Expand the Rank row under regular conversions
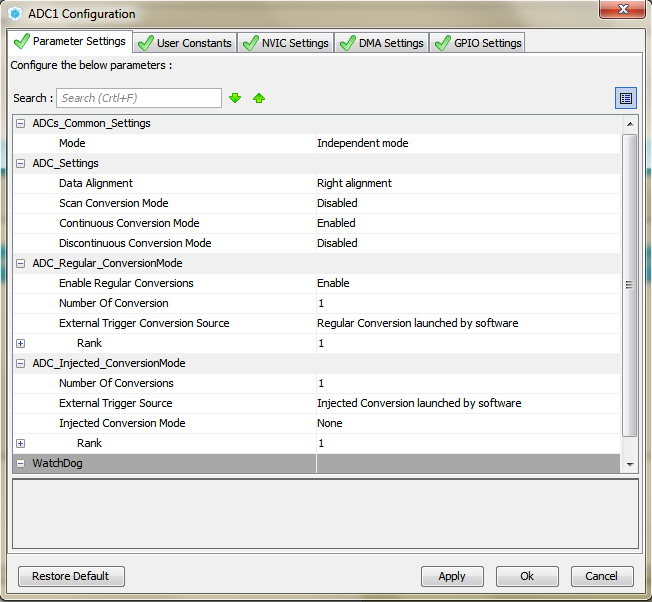The image size is (652, 602). pyautogui.click(x=20, y=343)
